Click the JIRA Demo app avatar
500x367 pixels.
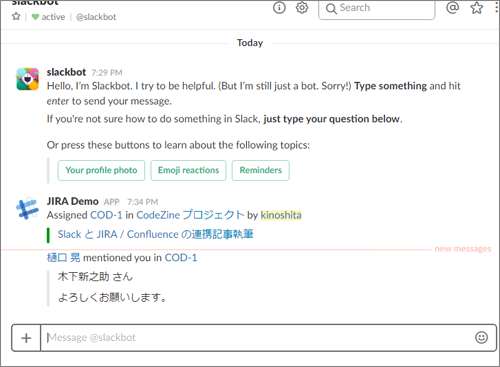coord(27,208)
